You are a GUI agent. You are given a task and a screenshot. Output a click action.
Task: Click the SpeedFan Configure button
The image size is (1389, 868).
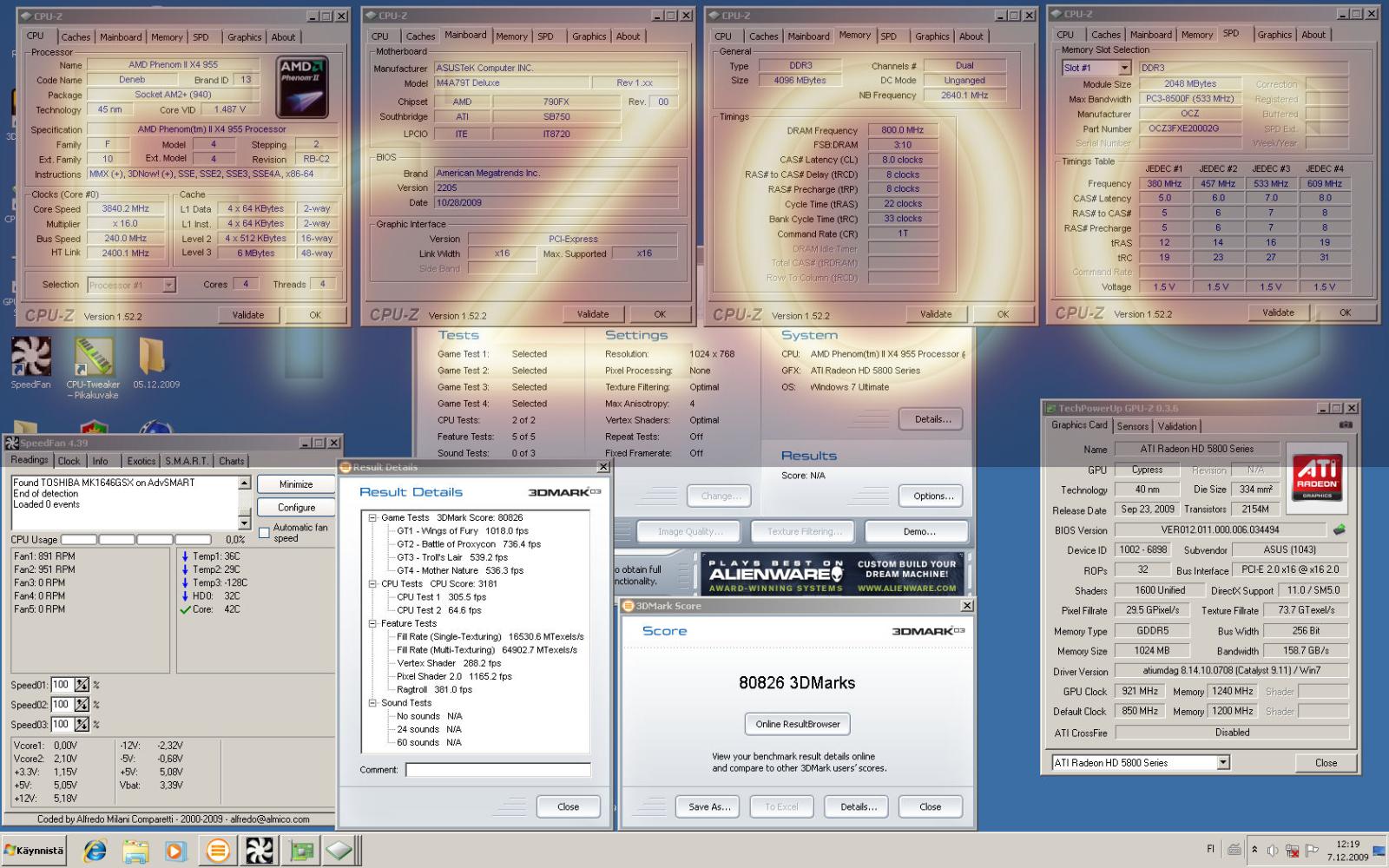point(296,508)
